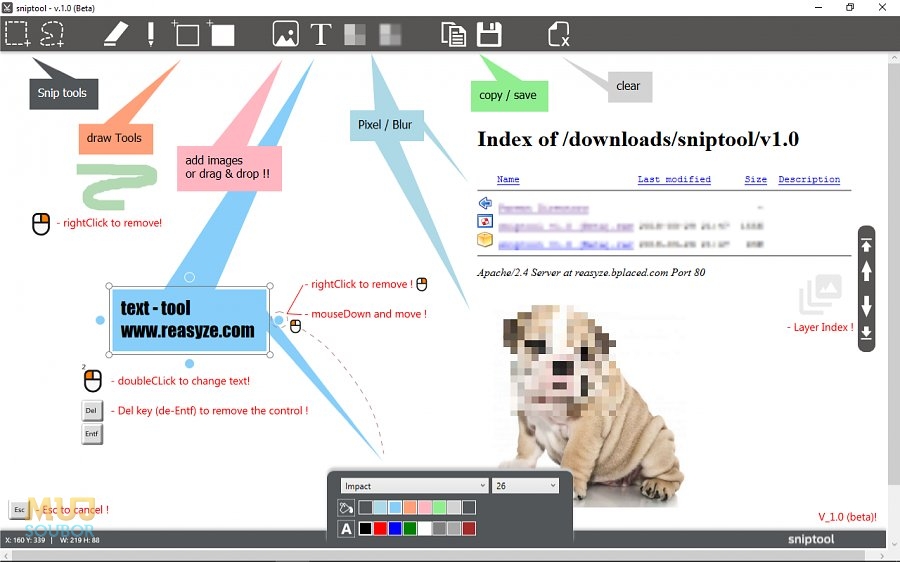Image resolution: width=900 pixels, height=562 pixels.
Task: Set text color to white
Action: coord(425,529)
